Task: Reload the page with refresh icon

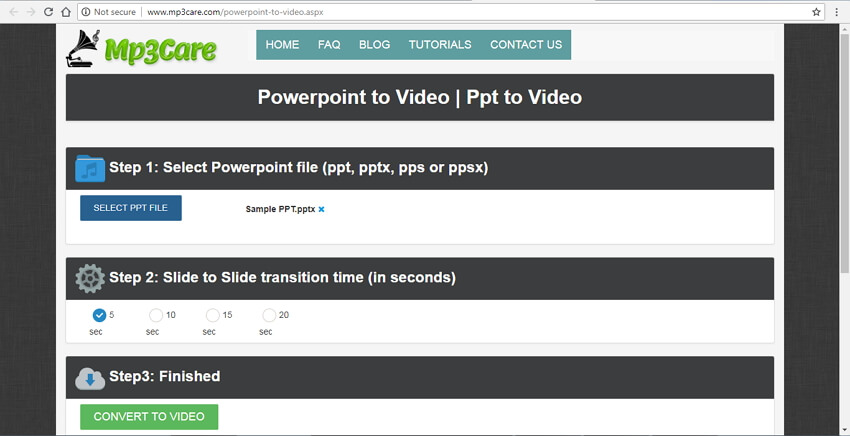Action: (x=48, y=12)
